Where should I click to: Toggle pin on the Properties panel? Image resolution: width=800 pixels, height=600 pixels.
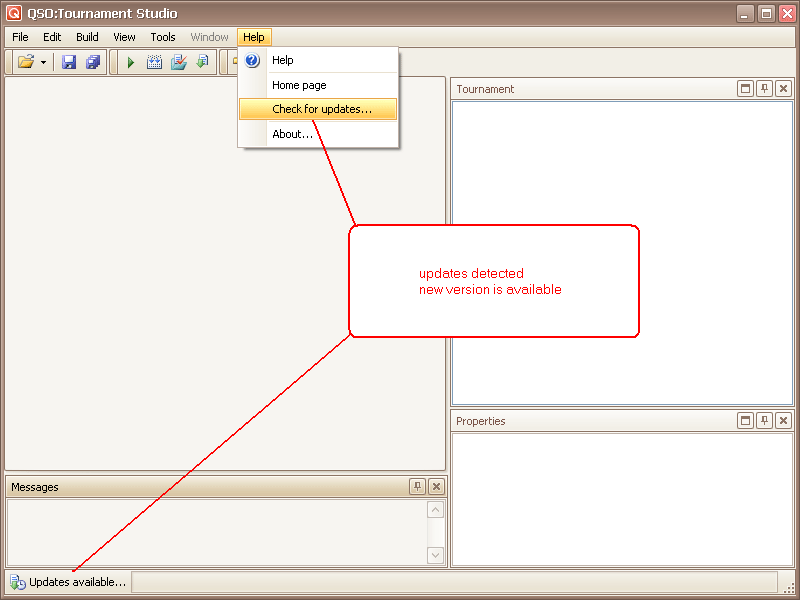(x=764, y=421)
